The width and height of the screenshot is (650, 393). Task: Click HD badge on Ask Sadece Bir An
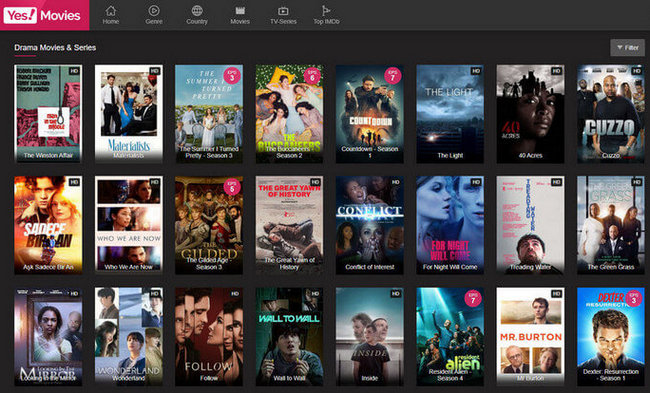[x=74, y=182]
